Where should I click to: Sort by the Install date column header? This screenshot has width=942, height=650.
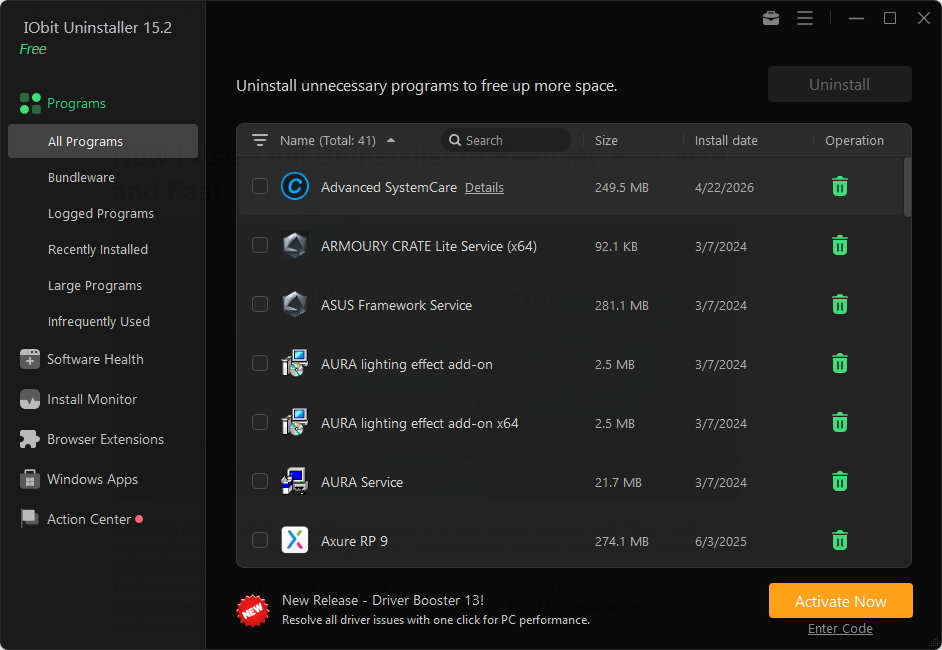[x=726, y=141]
